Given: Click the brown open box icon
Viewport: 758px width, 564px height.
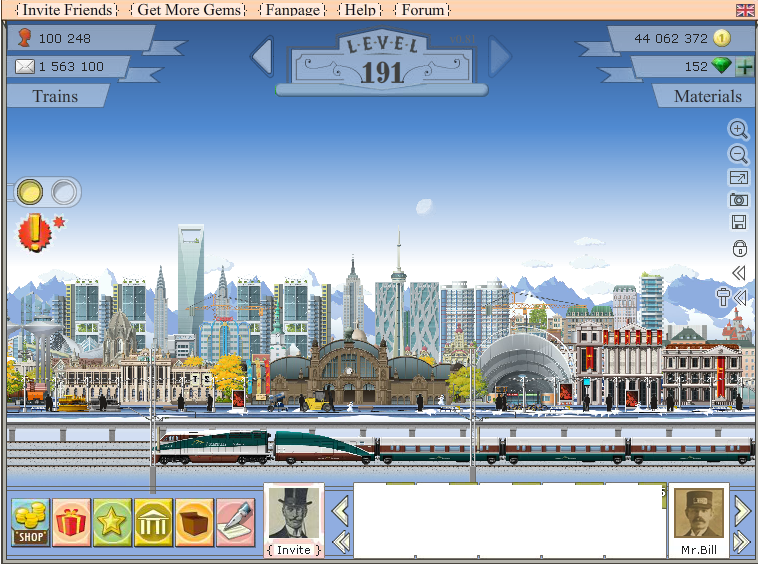Looking at the screenshot, I should [195, 522].
